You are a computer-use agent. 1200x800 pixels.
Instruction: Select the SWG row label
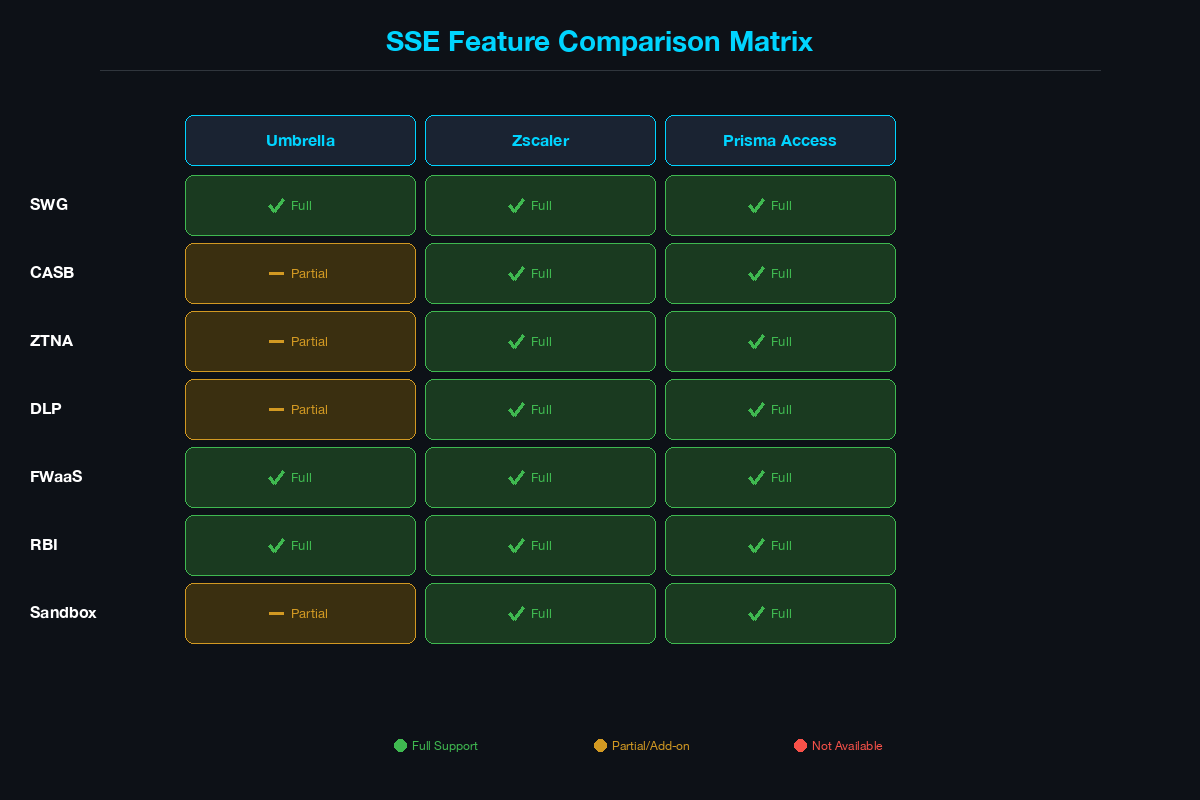(x=49, y=205)
